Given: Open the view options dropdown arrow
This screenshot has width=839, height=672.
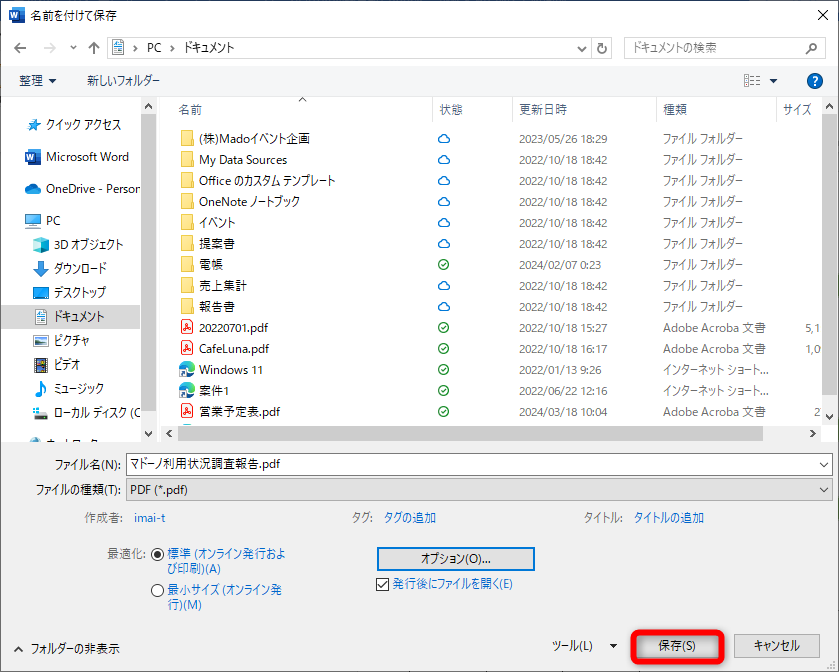Looking at the screenshot, I should [x=773, y=81].
